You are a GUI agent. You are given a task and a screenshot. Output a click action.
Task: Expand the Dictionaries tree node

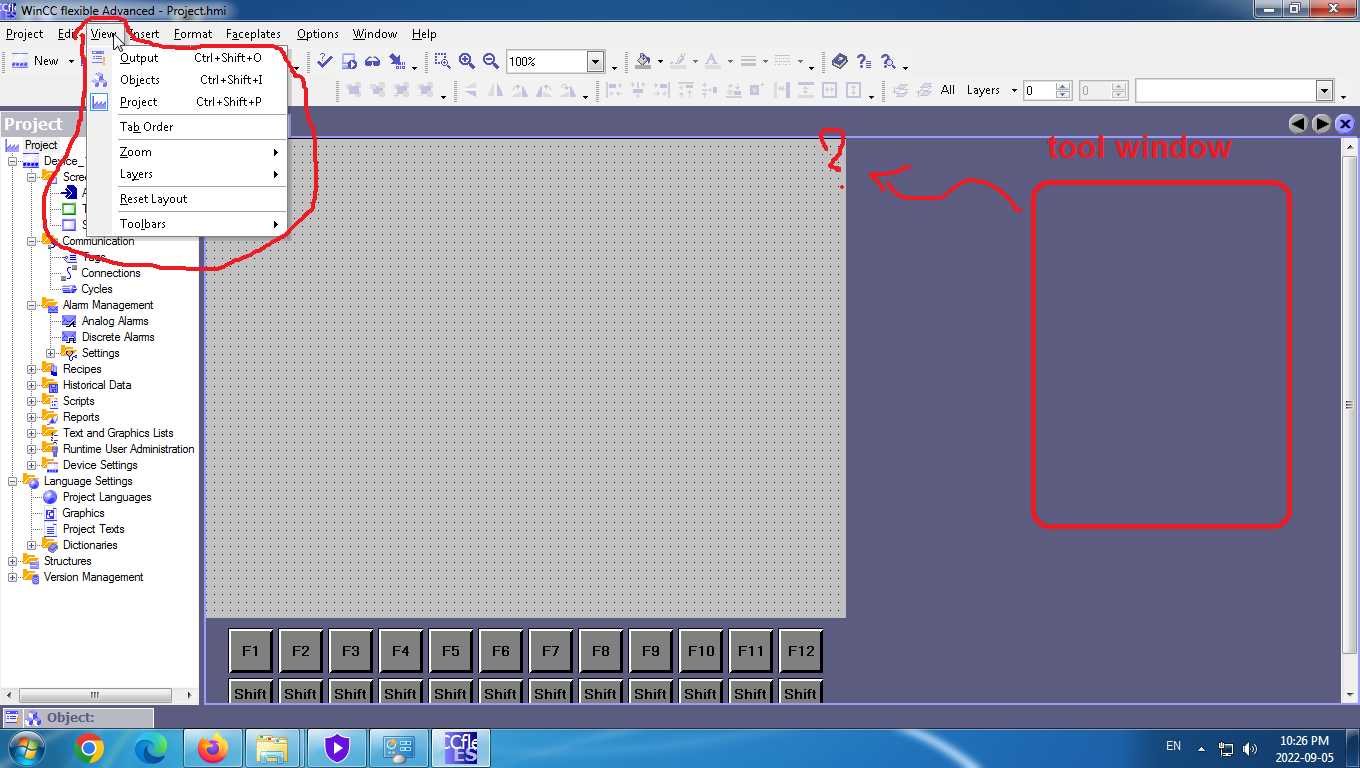coord(32,545)
